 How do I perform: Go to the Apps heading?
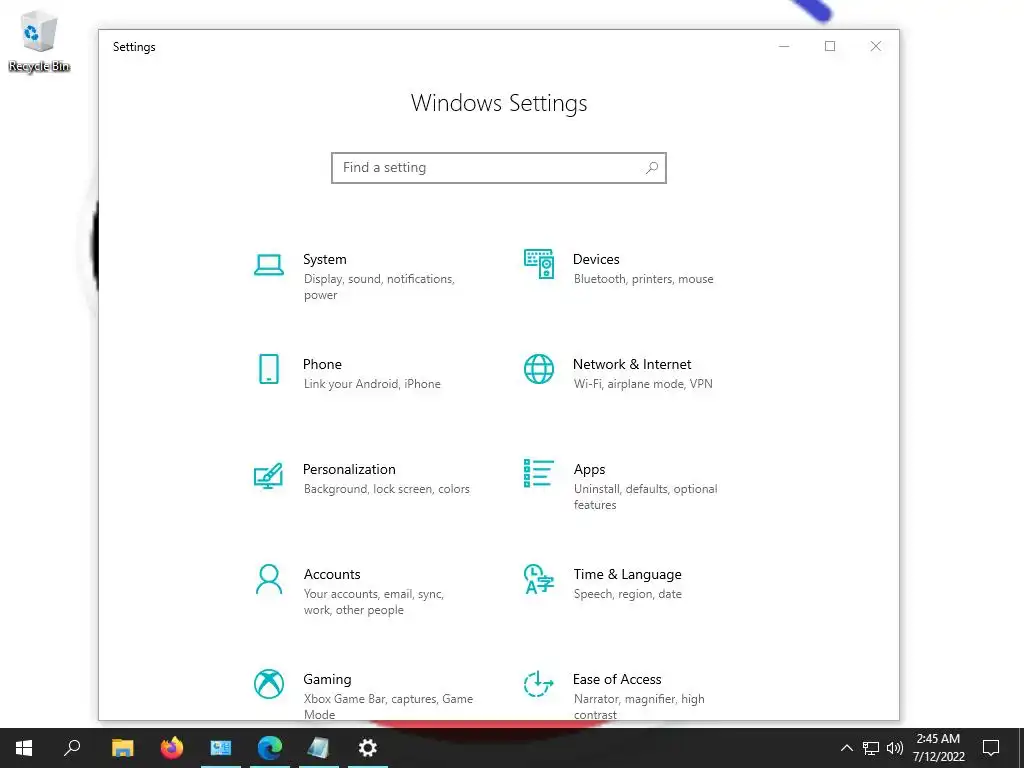click(589, 470)
